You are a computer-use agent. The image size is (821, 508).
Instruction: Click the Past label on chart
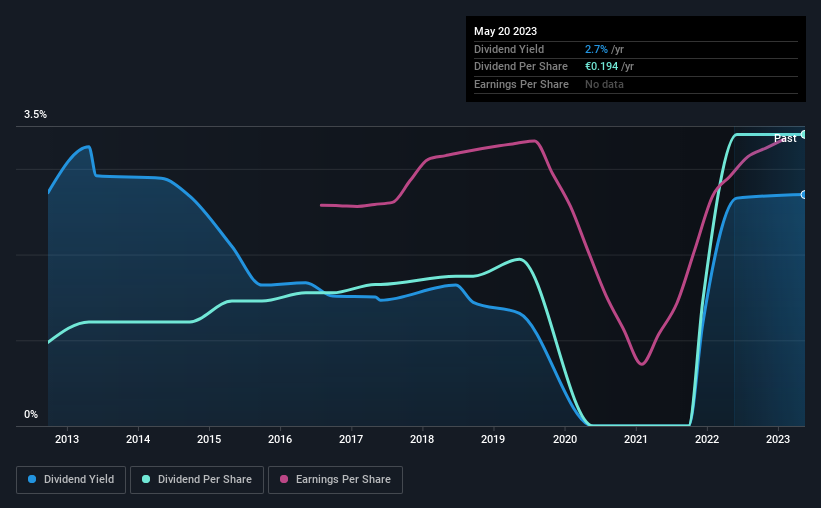tap(785, 138)
